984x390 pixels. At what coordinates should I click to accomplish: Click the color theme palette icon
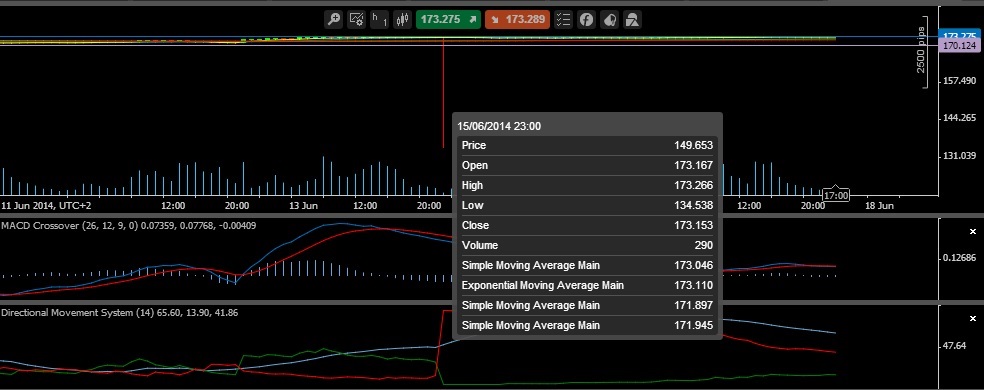coord(609,19)
